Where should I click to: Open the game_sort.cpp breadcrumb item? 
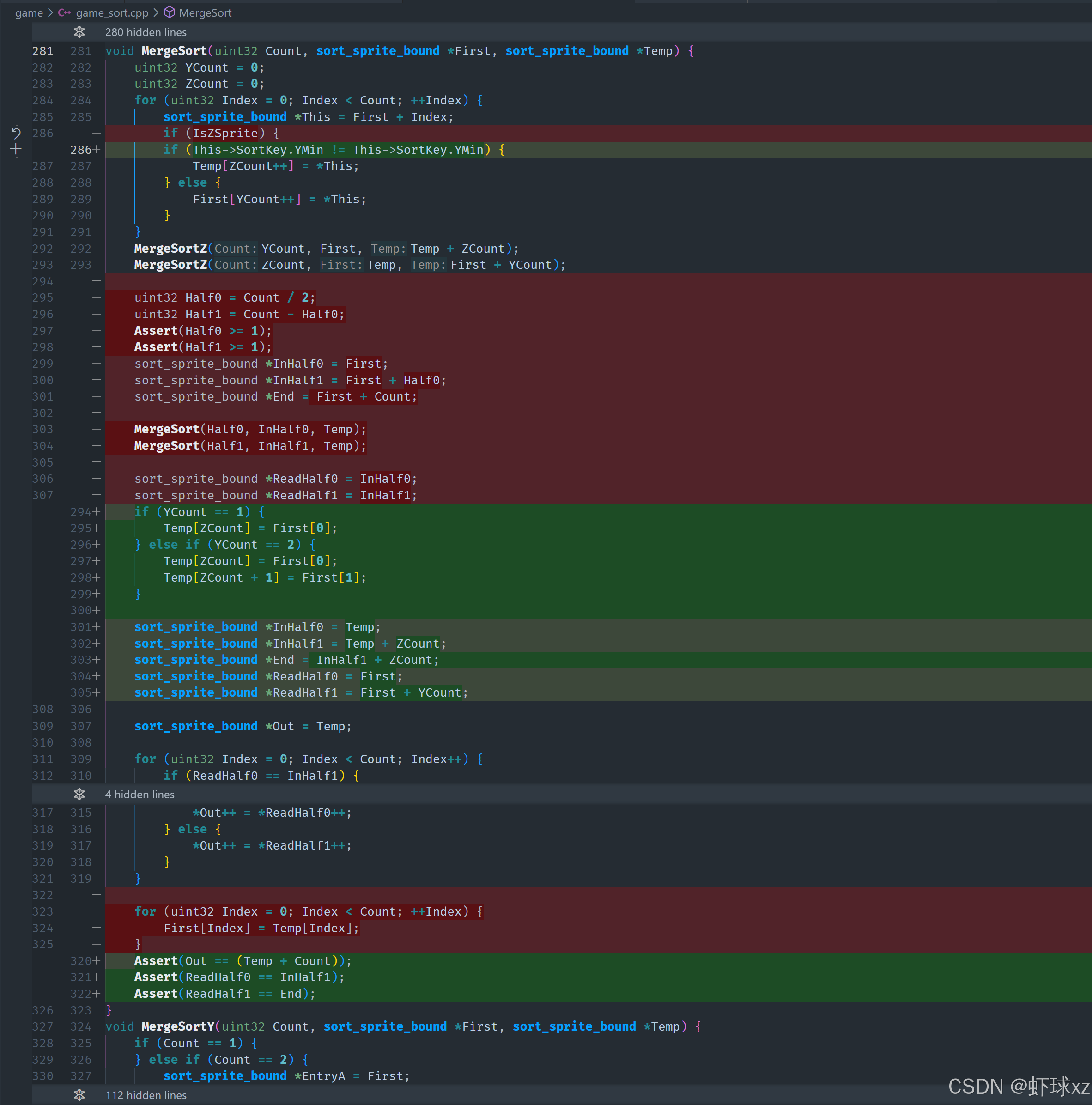point(111,12)
